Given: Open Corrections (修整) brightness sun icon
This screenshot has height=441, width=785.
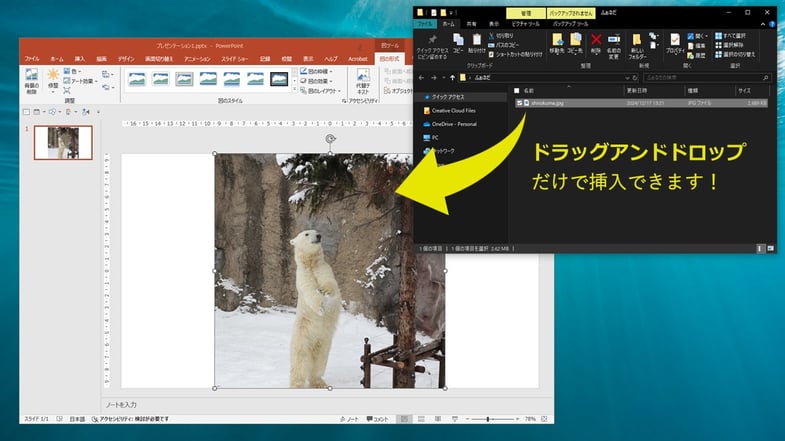Looking at the screenshot, I should tap(53, 79).
